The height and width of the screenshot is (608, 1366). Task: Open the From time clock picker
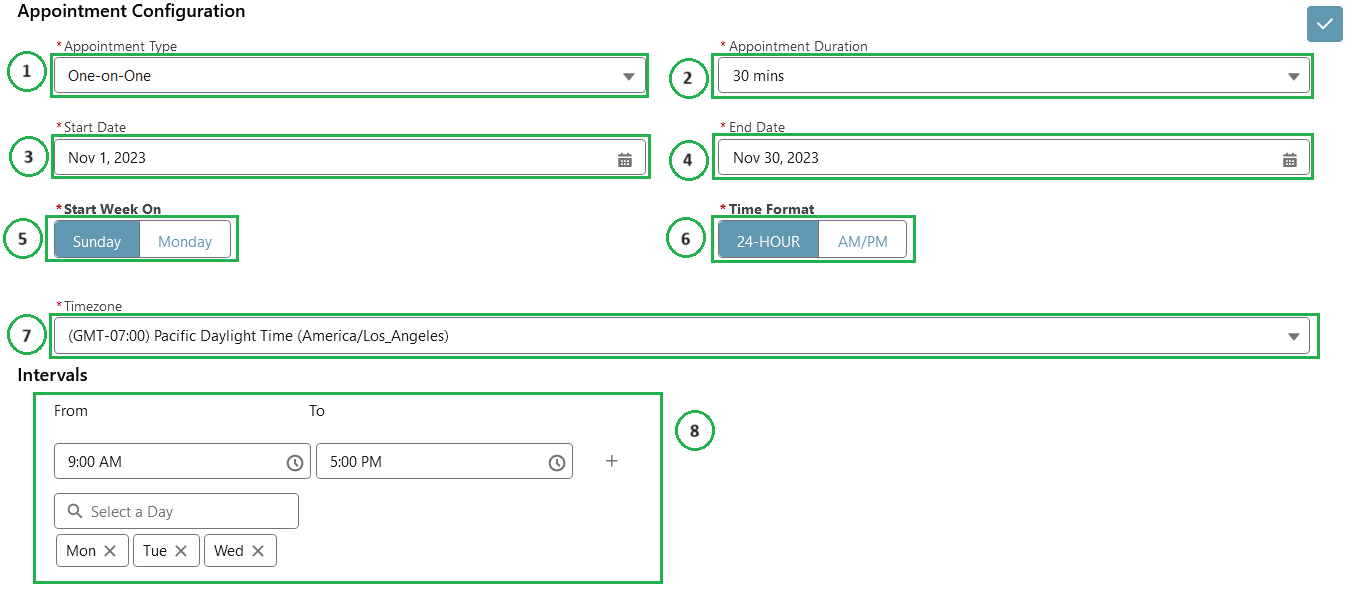pos(295,461)
